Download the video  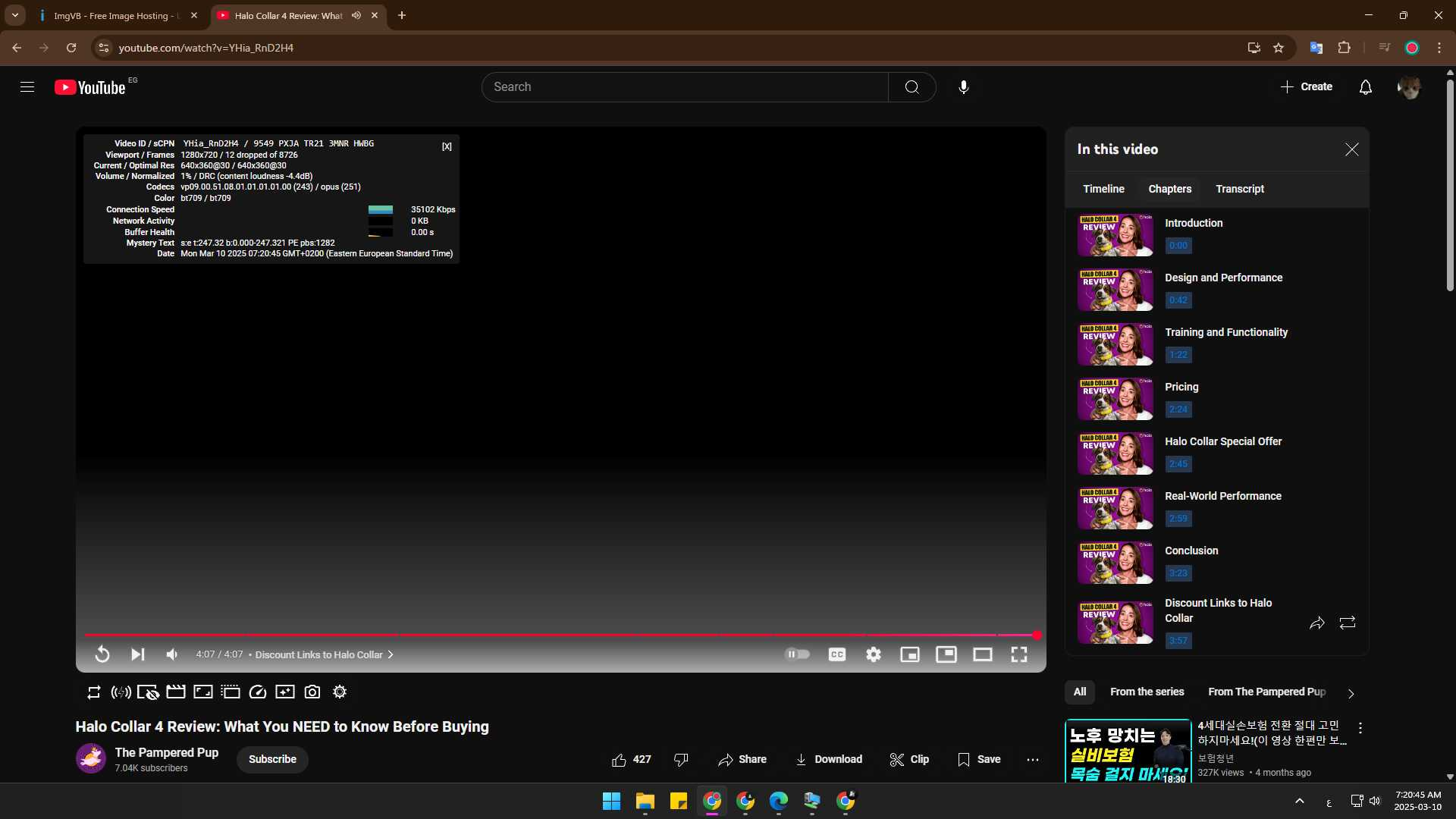pyautogui.click(x=828, y=759)
